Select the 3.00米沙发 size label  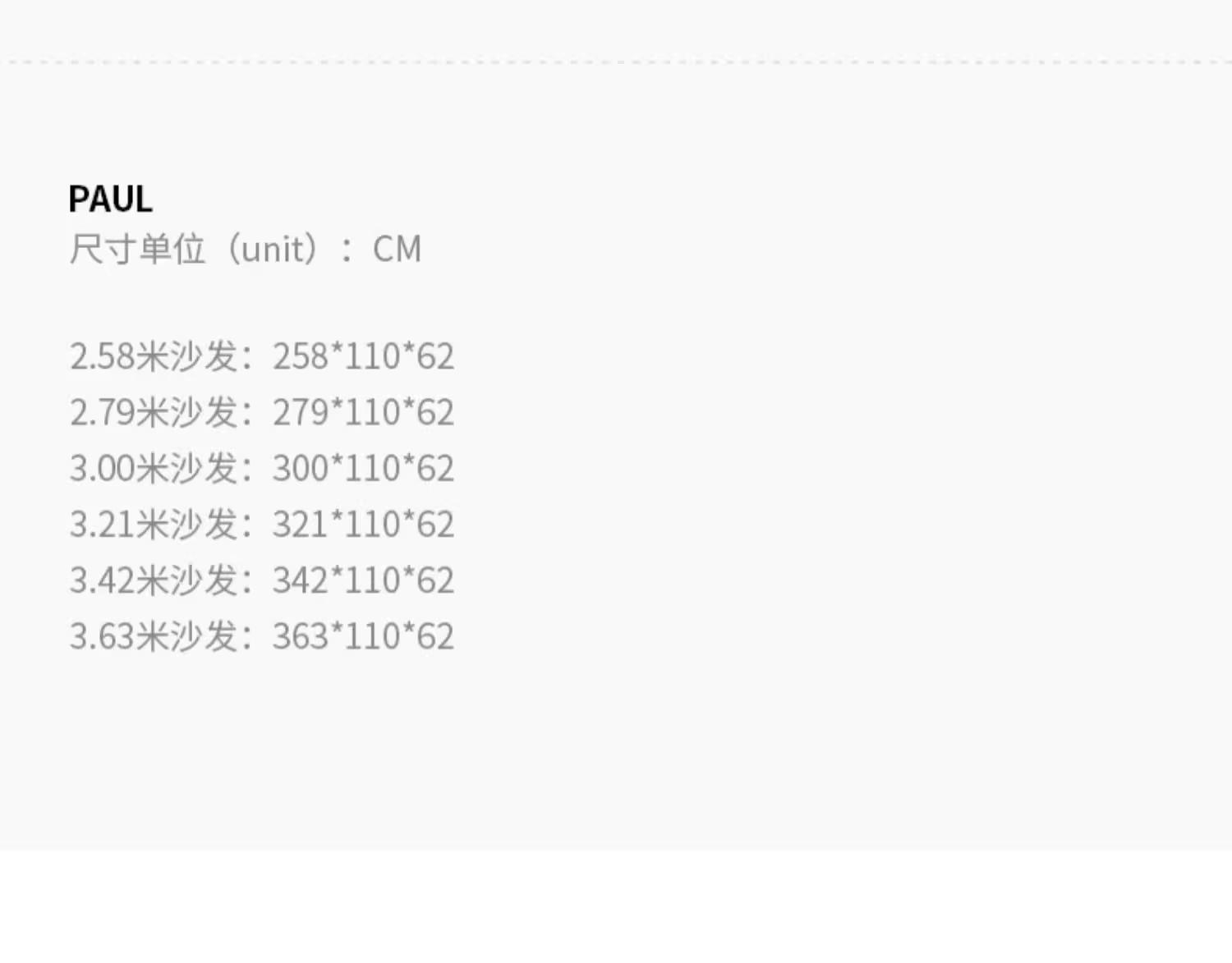154,468
